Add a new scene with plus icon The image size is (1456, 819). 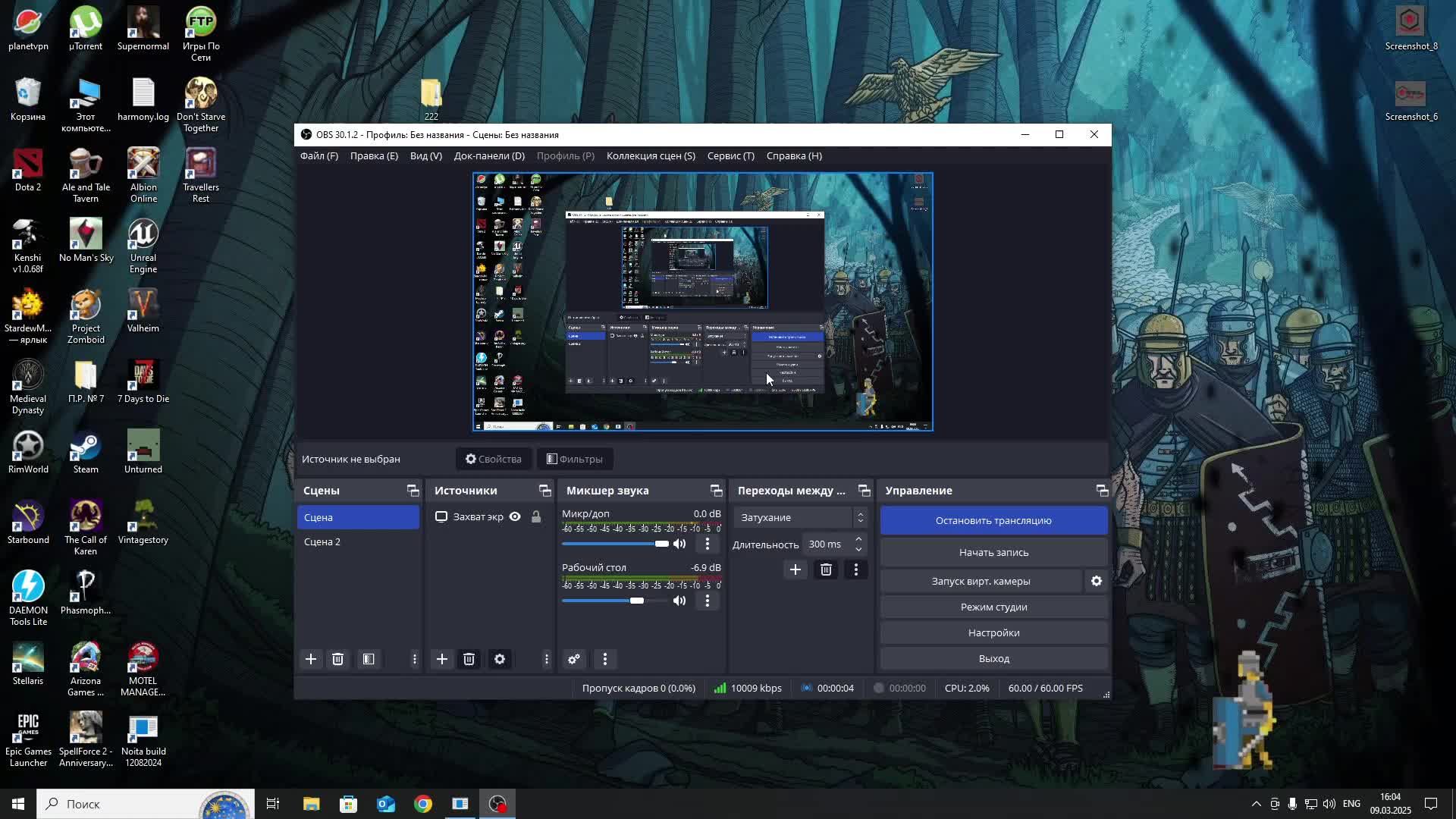coord(311,659)
